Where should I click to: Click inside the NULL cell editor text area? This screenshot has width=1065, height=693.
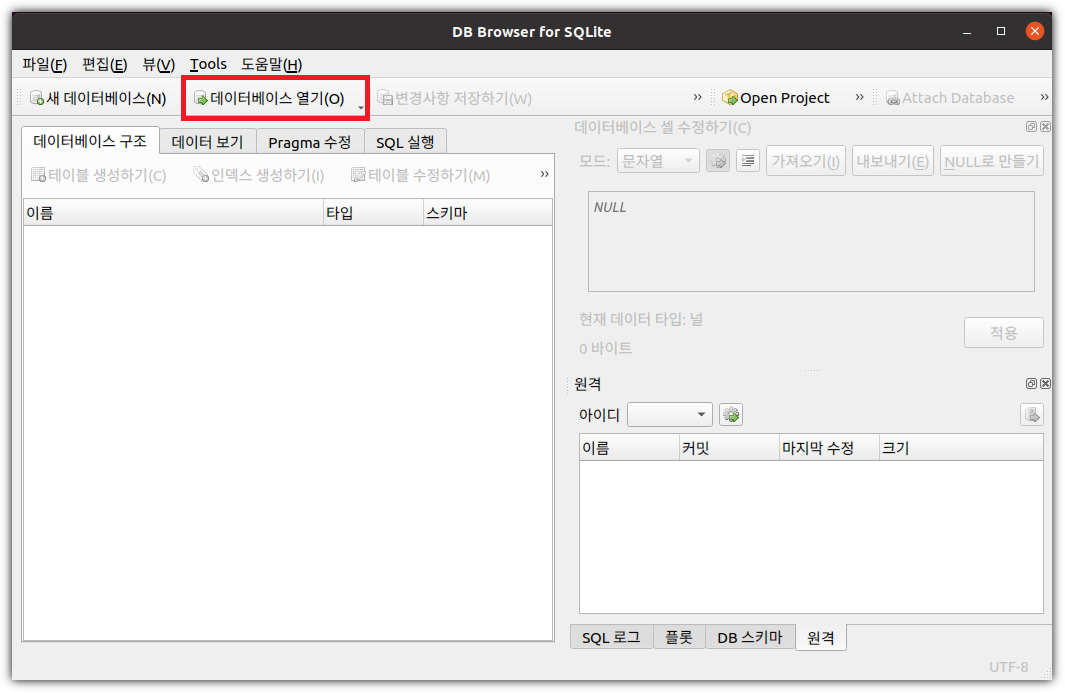pyautogui.click(x=811, y=241)
